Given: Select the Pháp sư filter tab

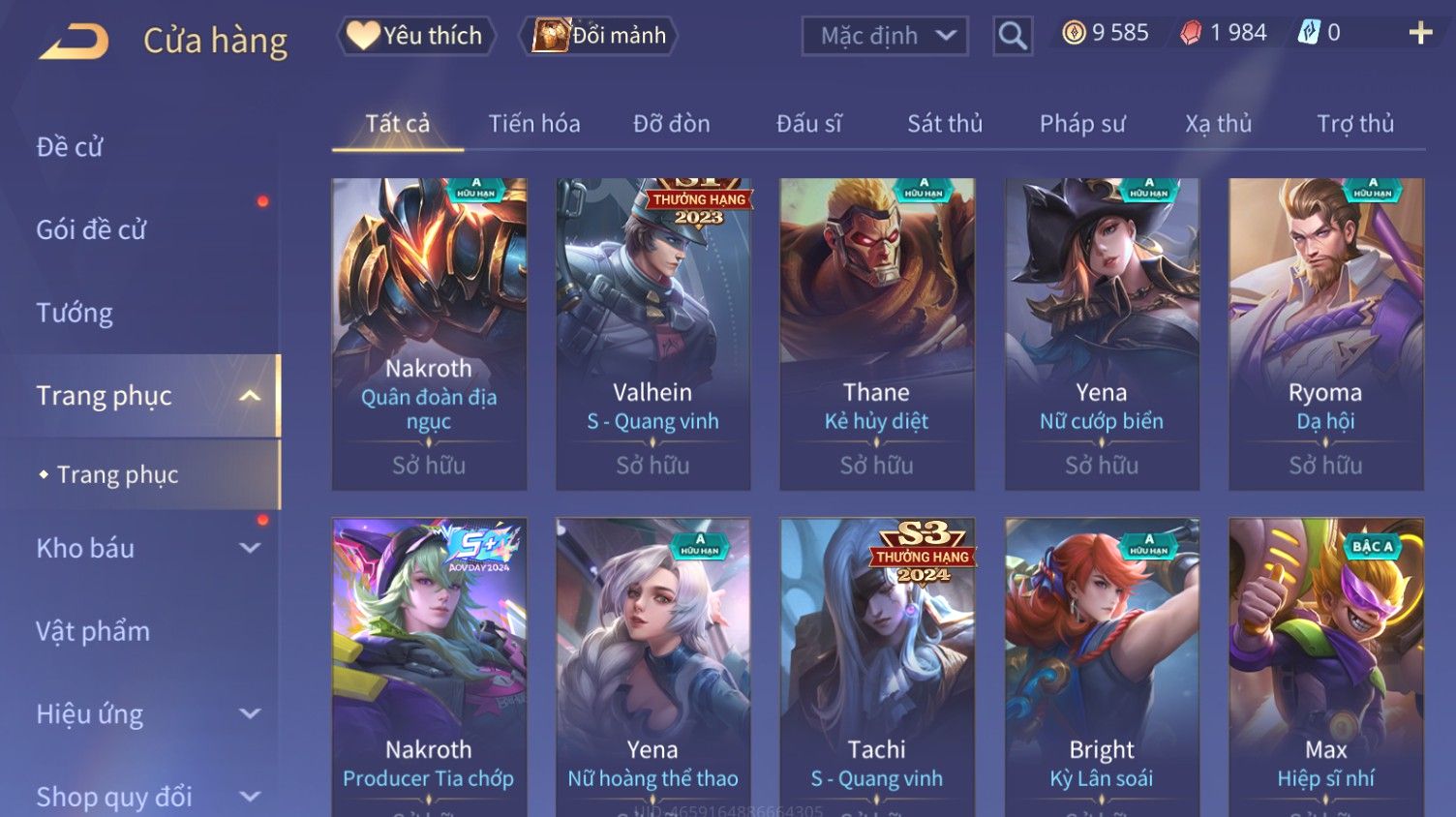Looking at the screenshot, I should pyautogui.click(x=1082, y=124).
